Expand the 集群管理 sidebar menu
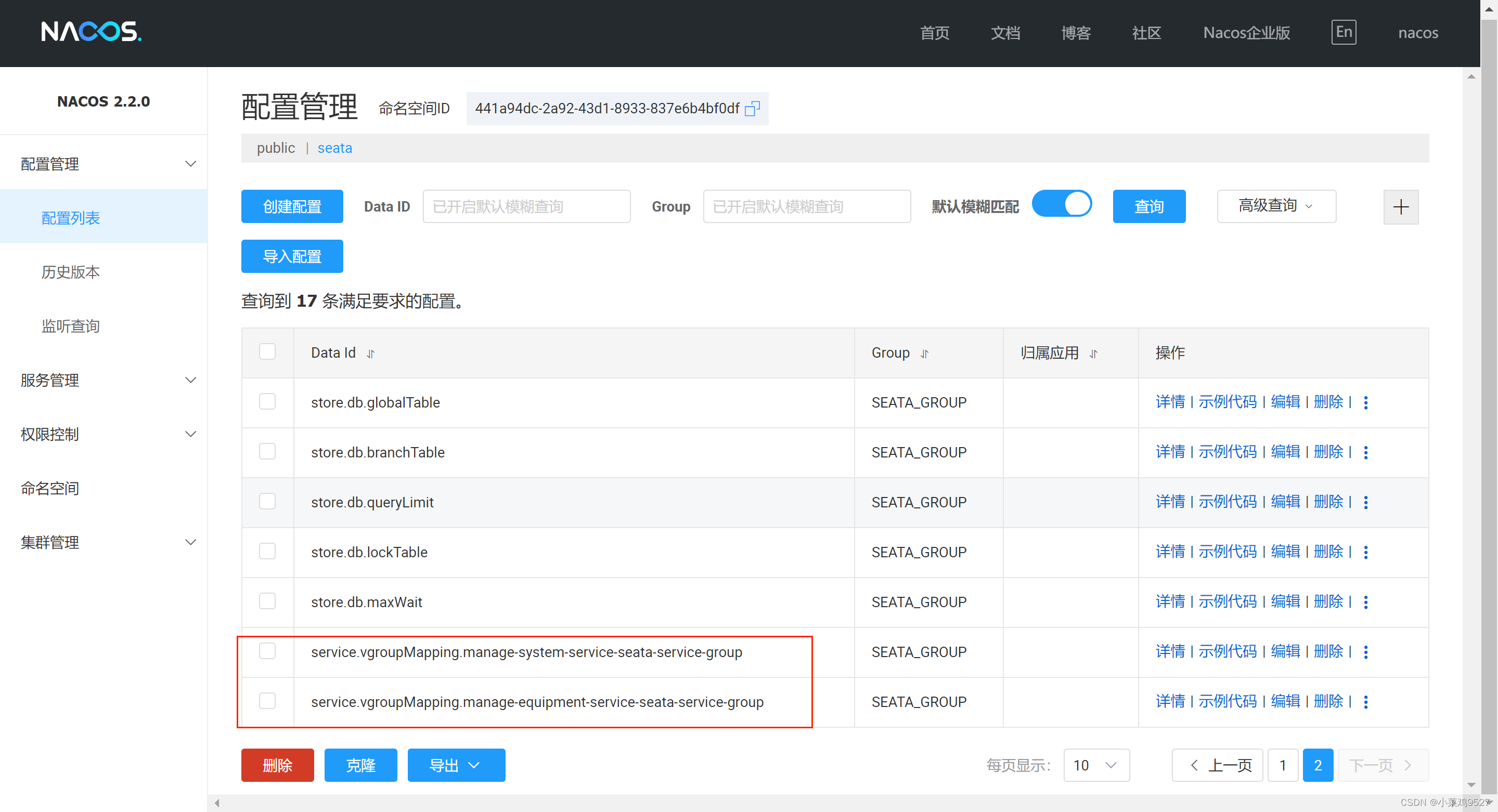Screen dimensions: 1498x812 point(104,542)
